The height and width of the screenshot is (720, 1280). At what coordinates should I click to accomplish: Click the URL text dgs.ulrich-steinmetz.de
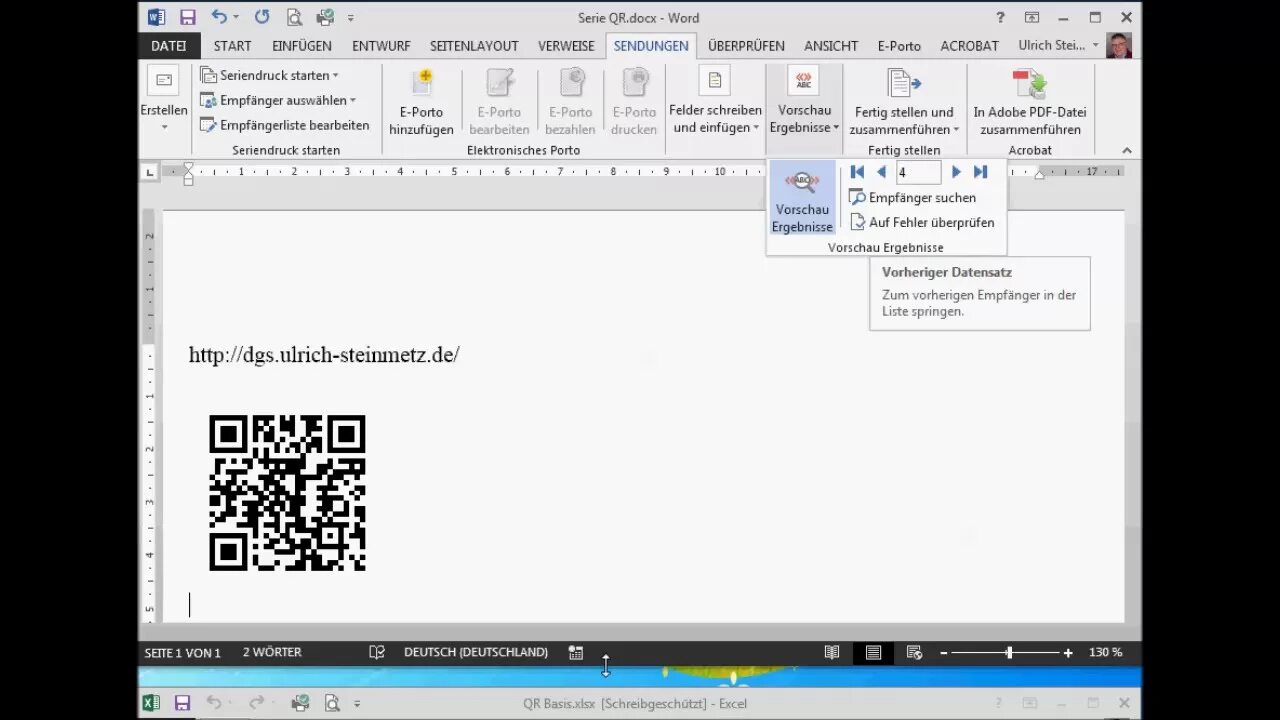[324, 355]
